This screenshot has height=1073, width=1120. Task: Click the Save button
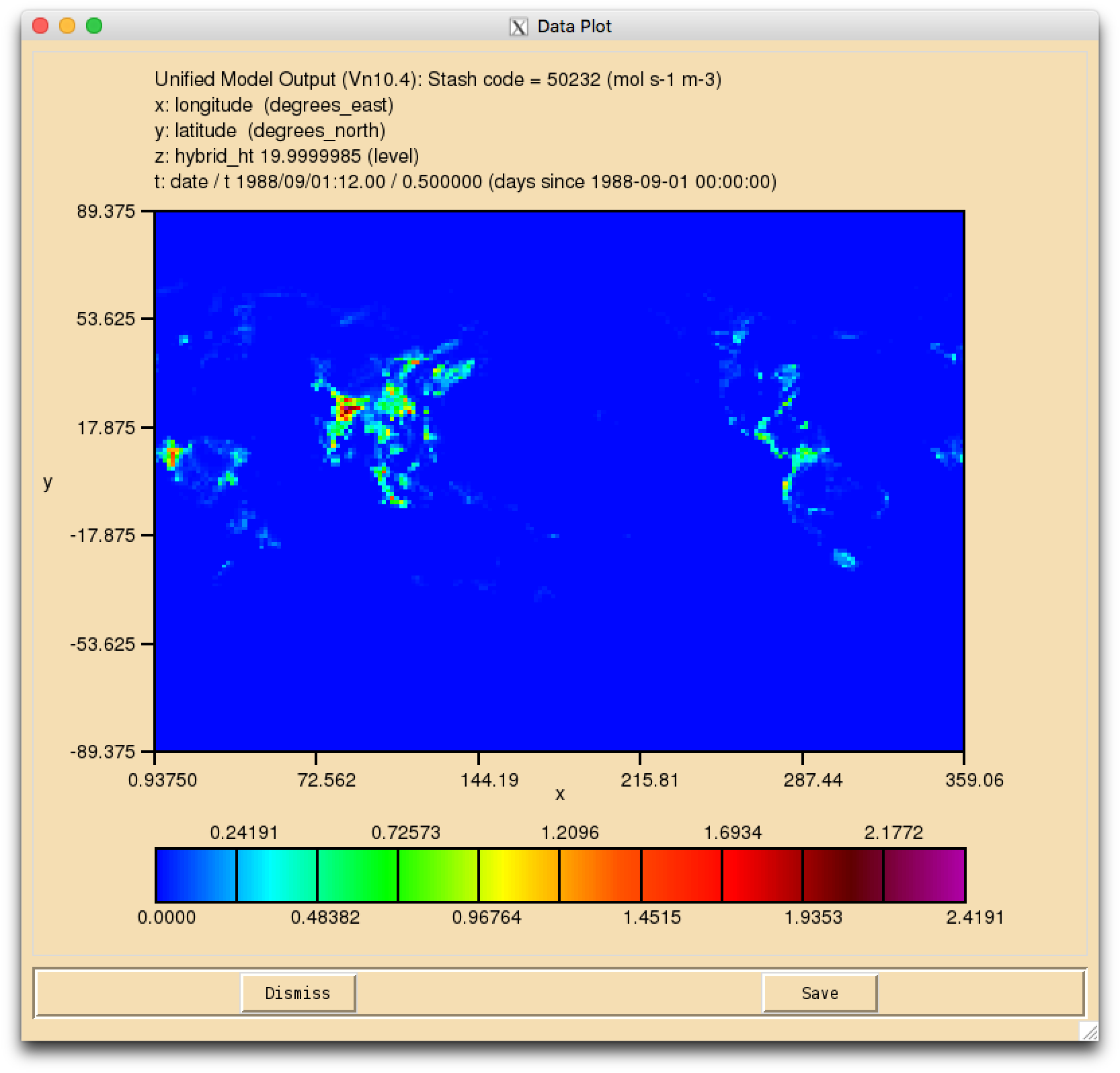tap(819, 993)
